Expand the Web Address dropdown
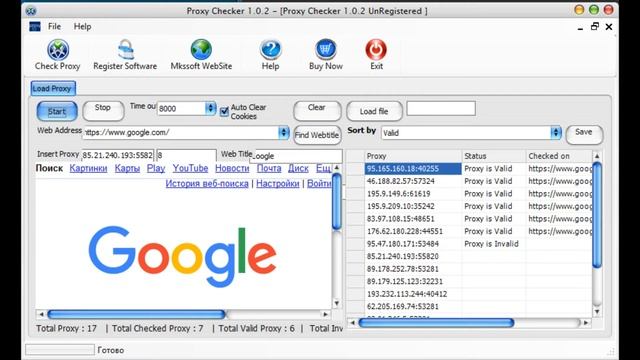 [284, 133]
